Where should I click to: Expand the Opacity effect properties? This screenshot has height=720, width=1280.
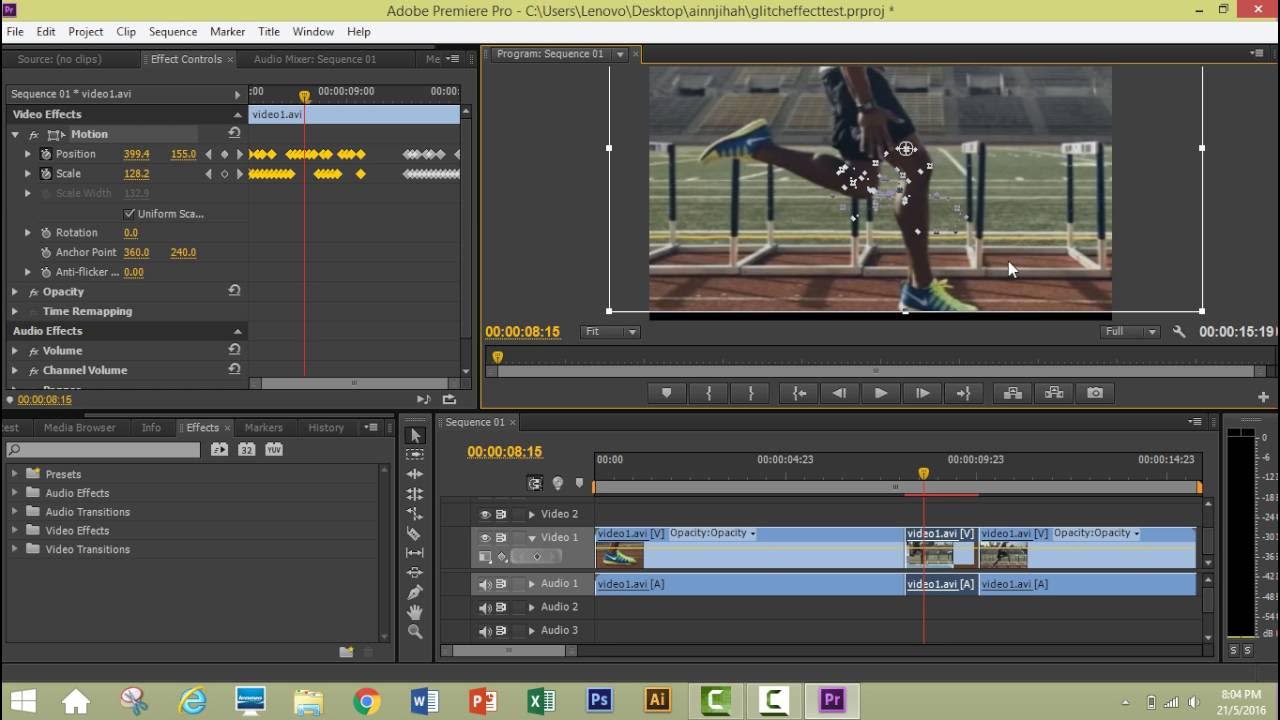(x=15, y=292)
